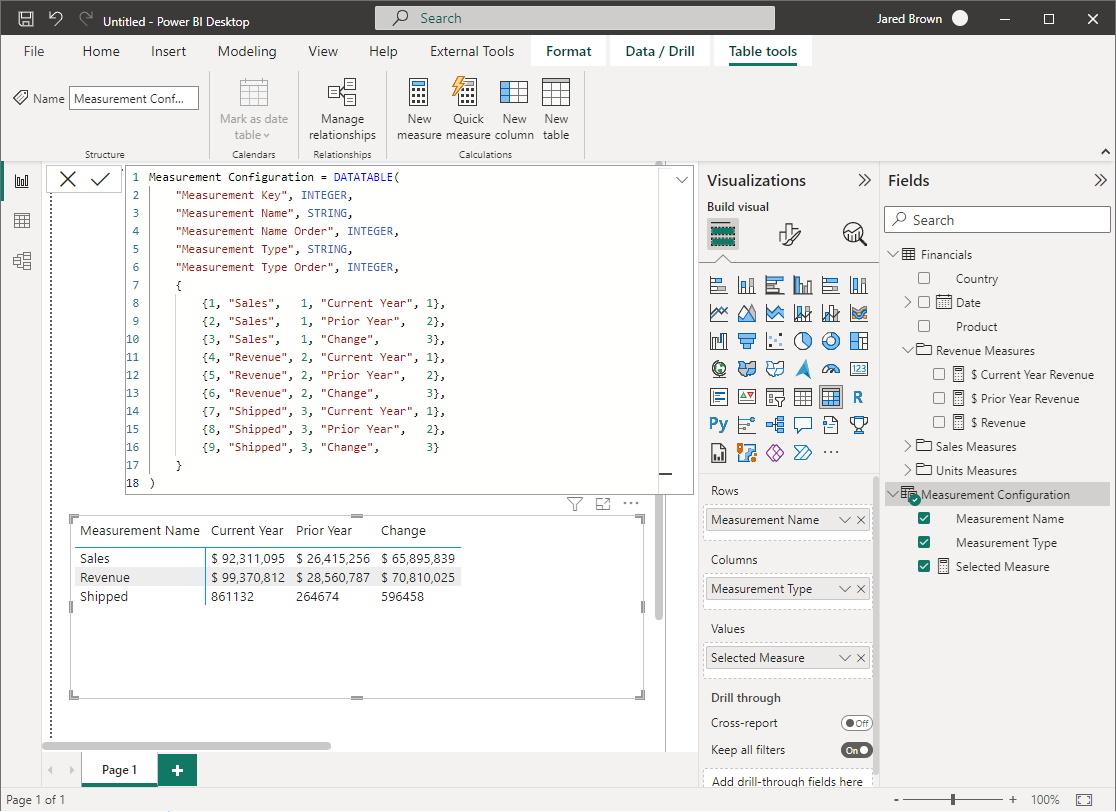Select the Python visual icon
This screenshot has width=1116, height=812.
(718, 424)
